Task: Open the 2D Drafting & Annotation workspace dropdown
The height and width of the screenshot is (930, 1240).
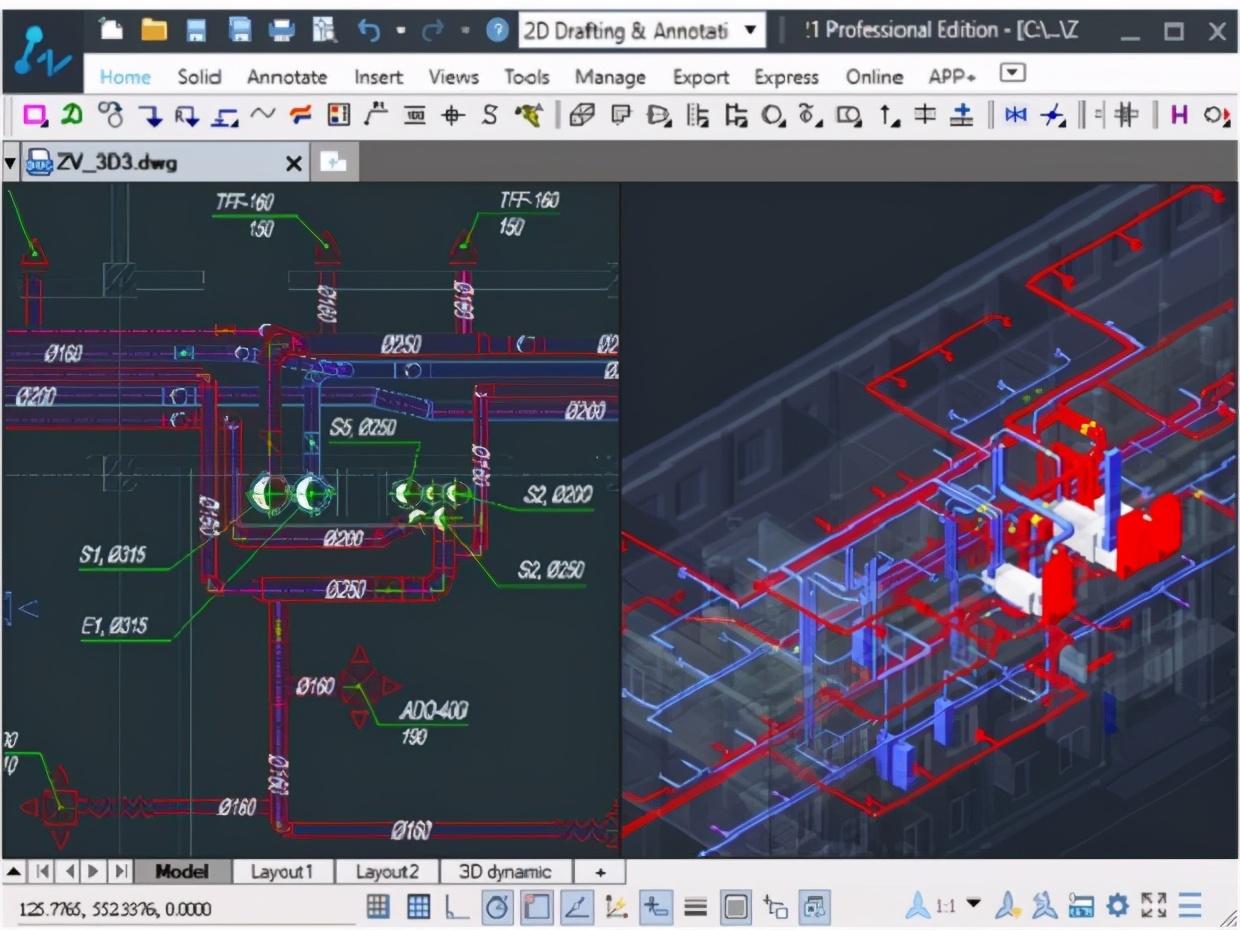Action: (x=750, y=29)
